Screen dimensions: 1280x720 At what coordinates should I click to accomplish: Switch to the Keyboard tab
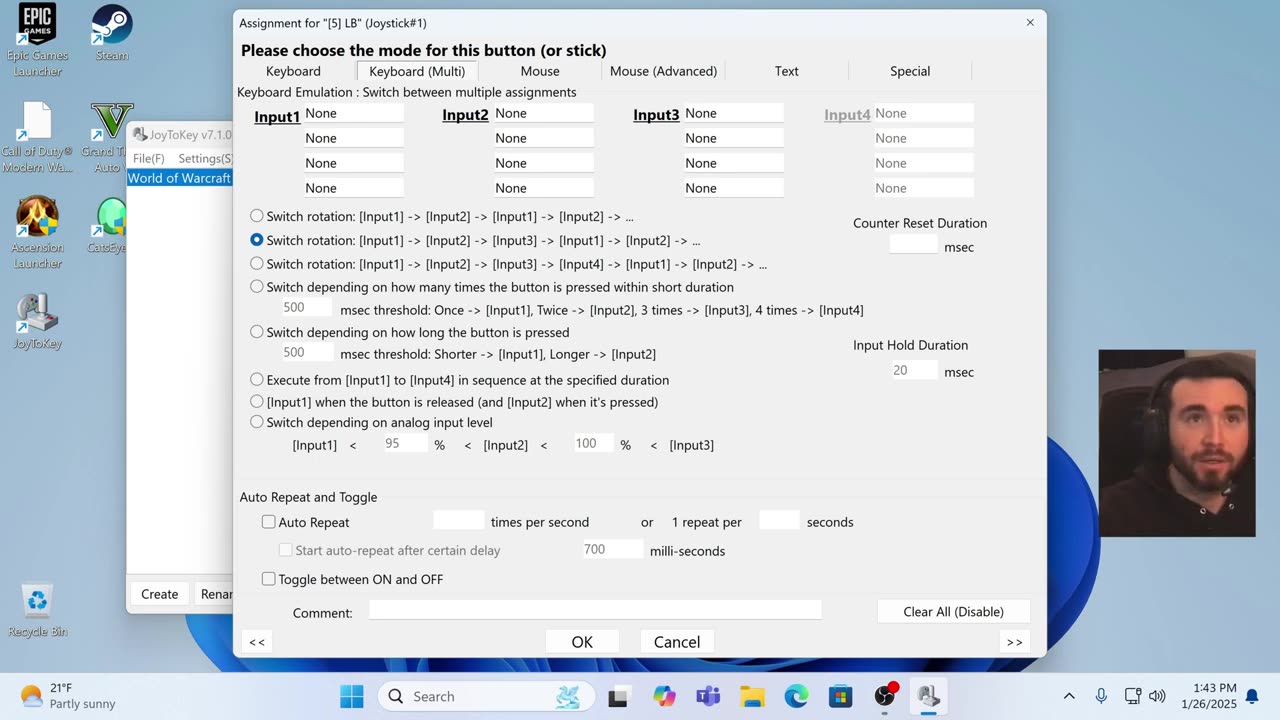point(293,71)
